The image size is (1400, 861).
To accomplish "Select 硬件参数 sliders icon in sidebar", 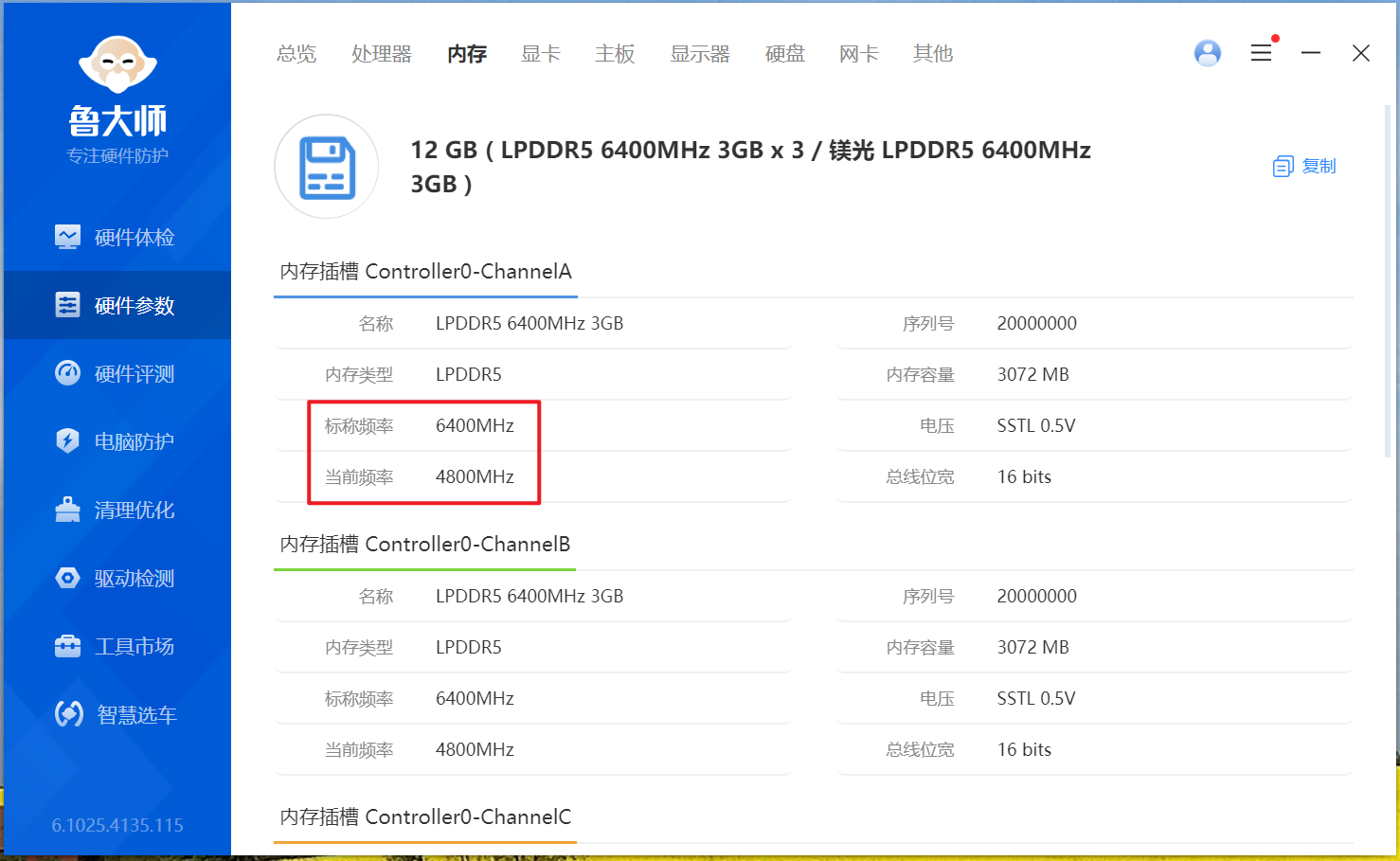I will point(67,305).
